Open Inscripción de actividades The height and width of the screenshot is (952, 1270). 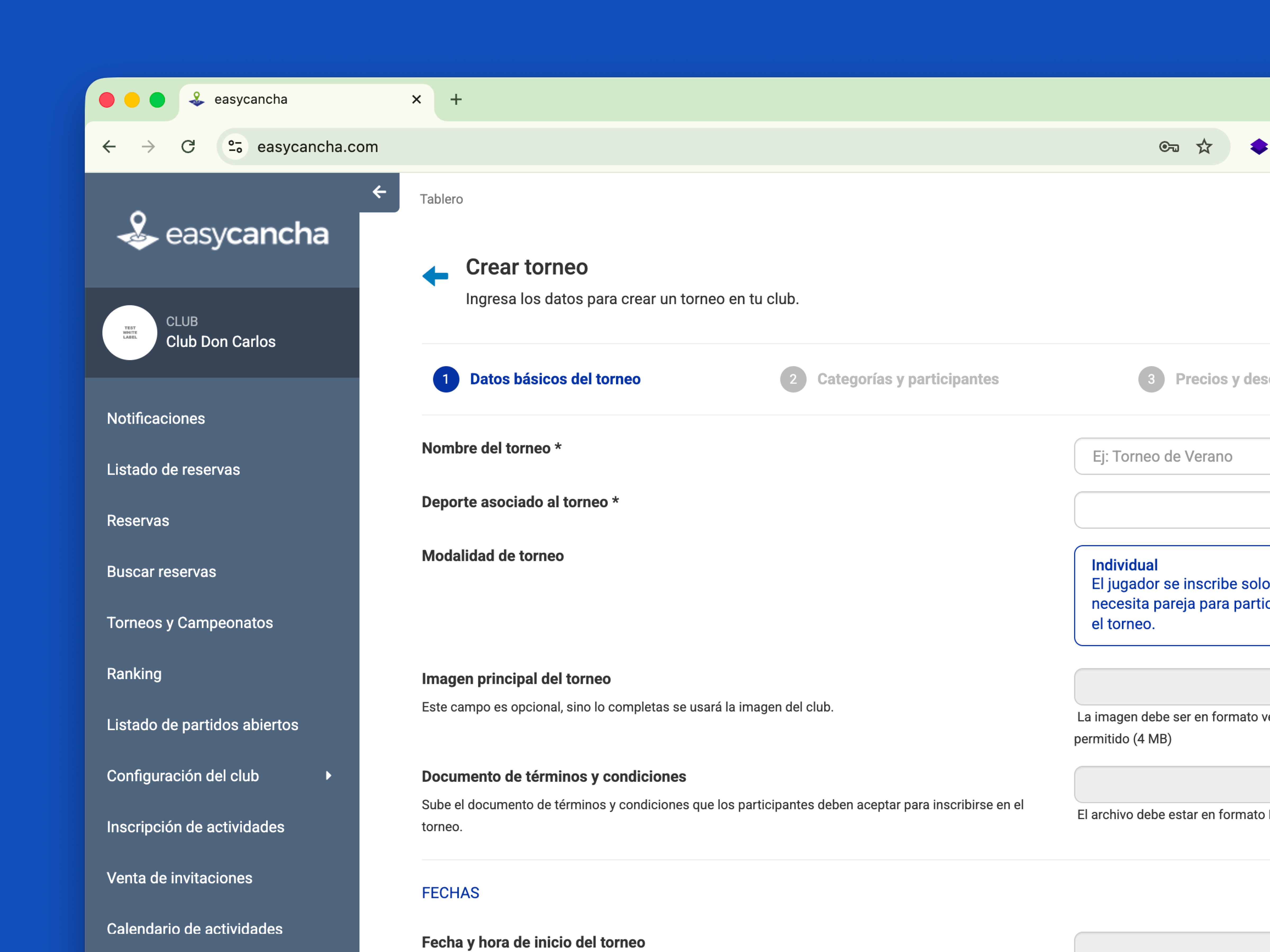[196, 827]
